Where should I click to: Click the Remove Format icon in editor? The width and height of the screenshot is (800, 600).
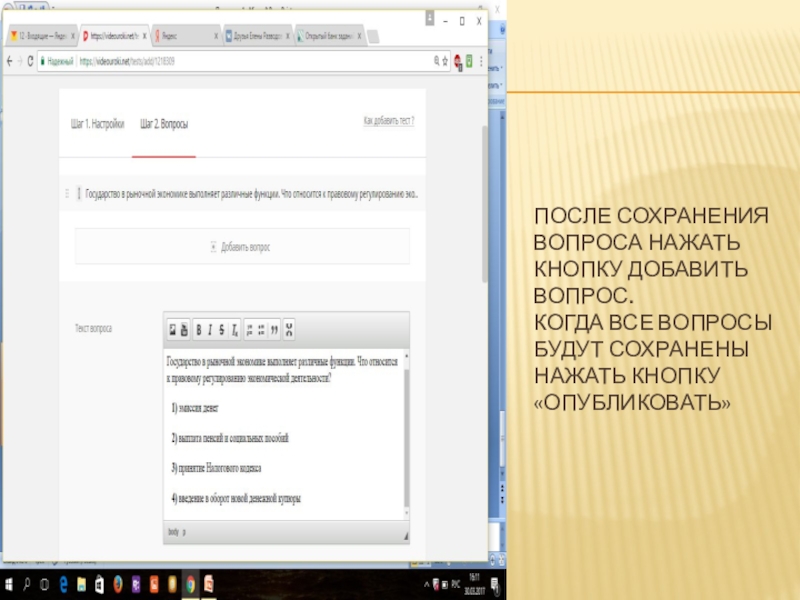tap(234, 329)
